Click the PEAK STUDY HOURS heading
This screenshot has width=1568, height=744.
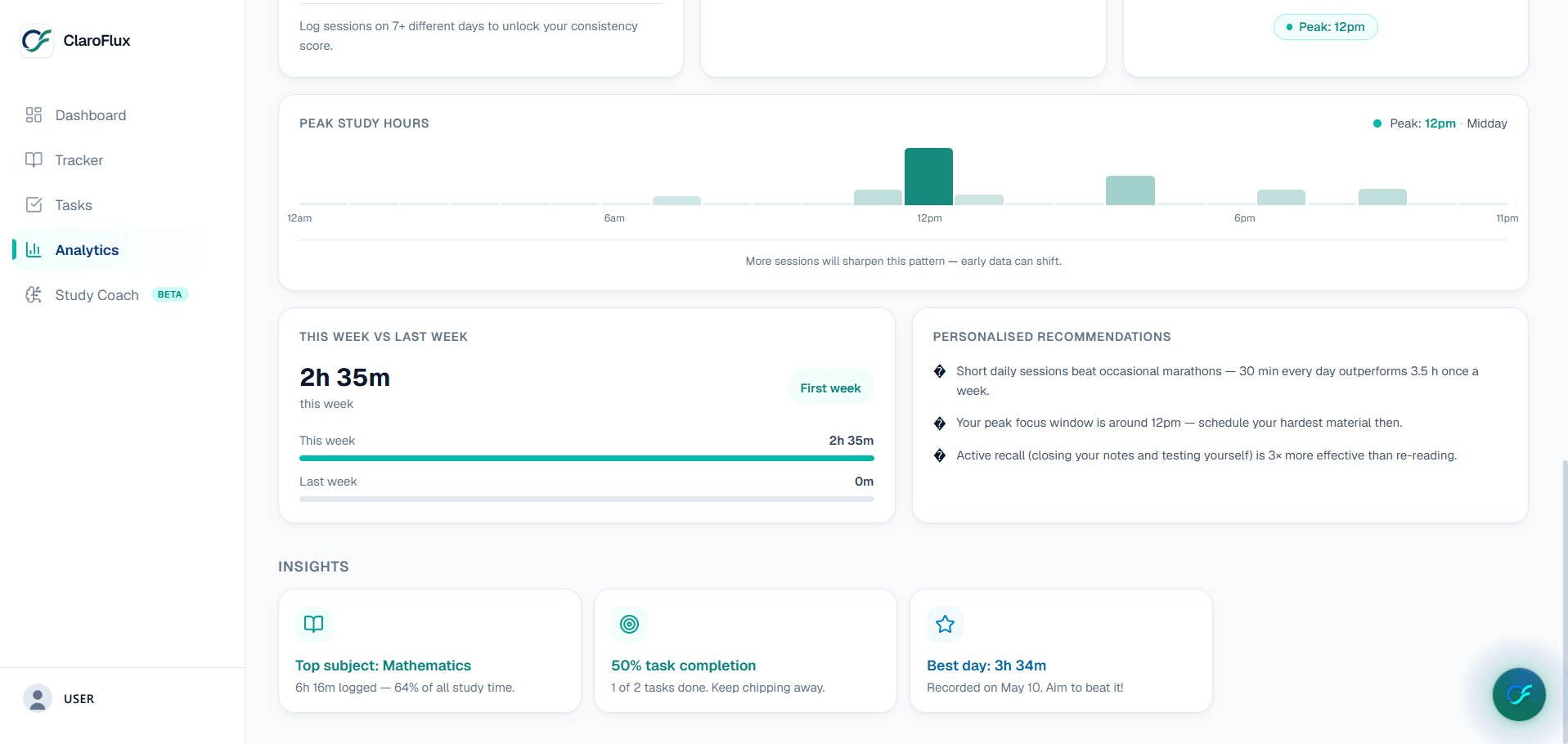[364, 123]
